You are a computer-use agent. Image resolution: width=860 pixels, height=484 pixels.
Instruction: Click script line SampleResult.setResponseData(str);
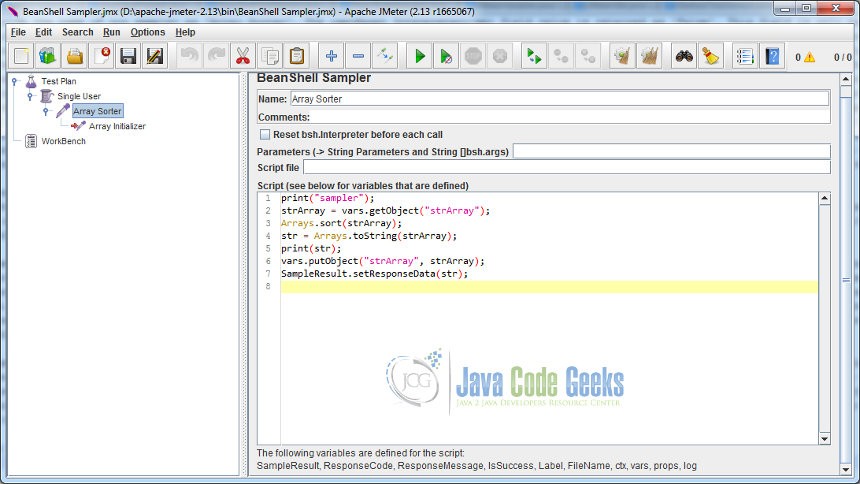(375, 274)
